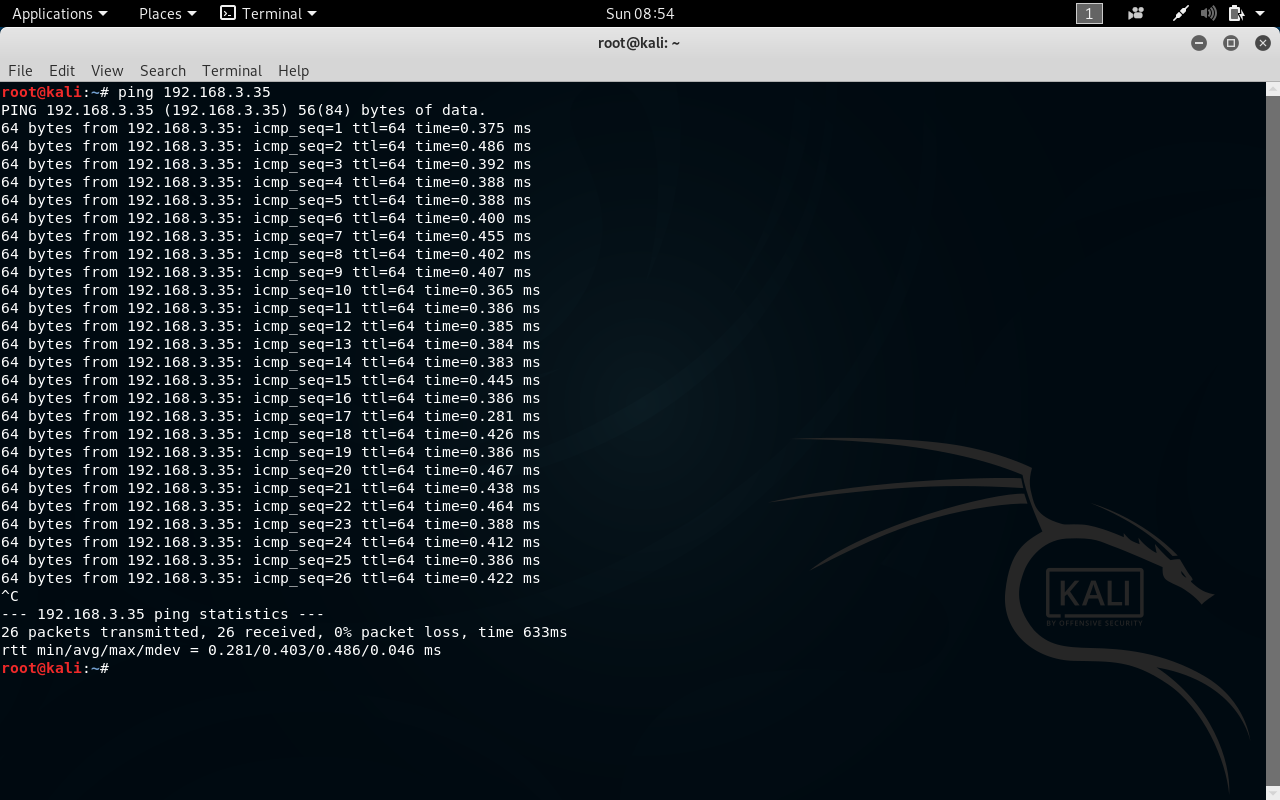Screen dimensions: 1280x800
Task: Click the root@kali window title bar text
Action: [x=640, y=43]
